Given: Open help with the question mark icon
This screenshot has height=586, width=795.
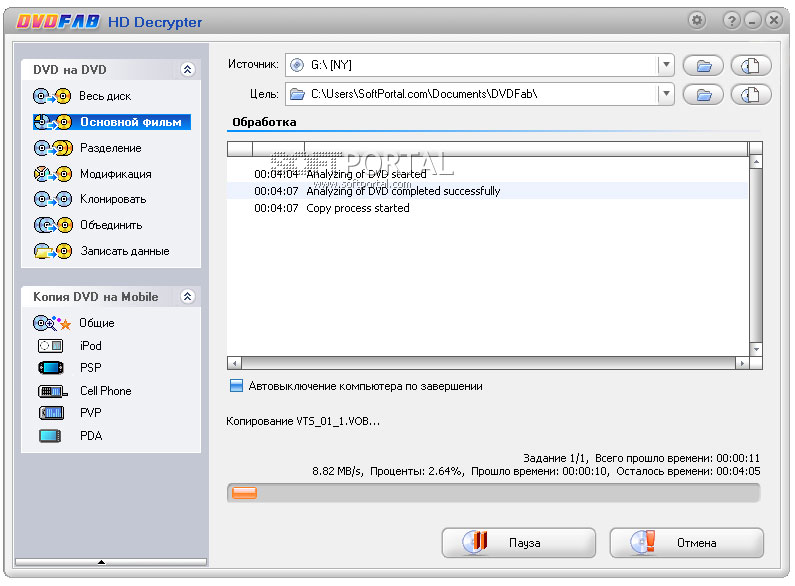Looking at the screenshot, I should tap(731, 21).
